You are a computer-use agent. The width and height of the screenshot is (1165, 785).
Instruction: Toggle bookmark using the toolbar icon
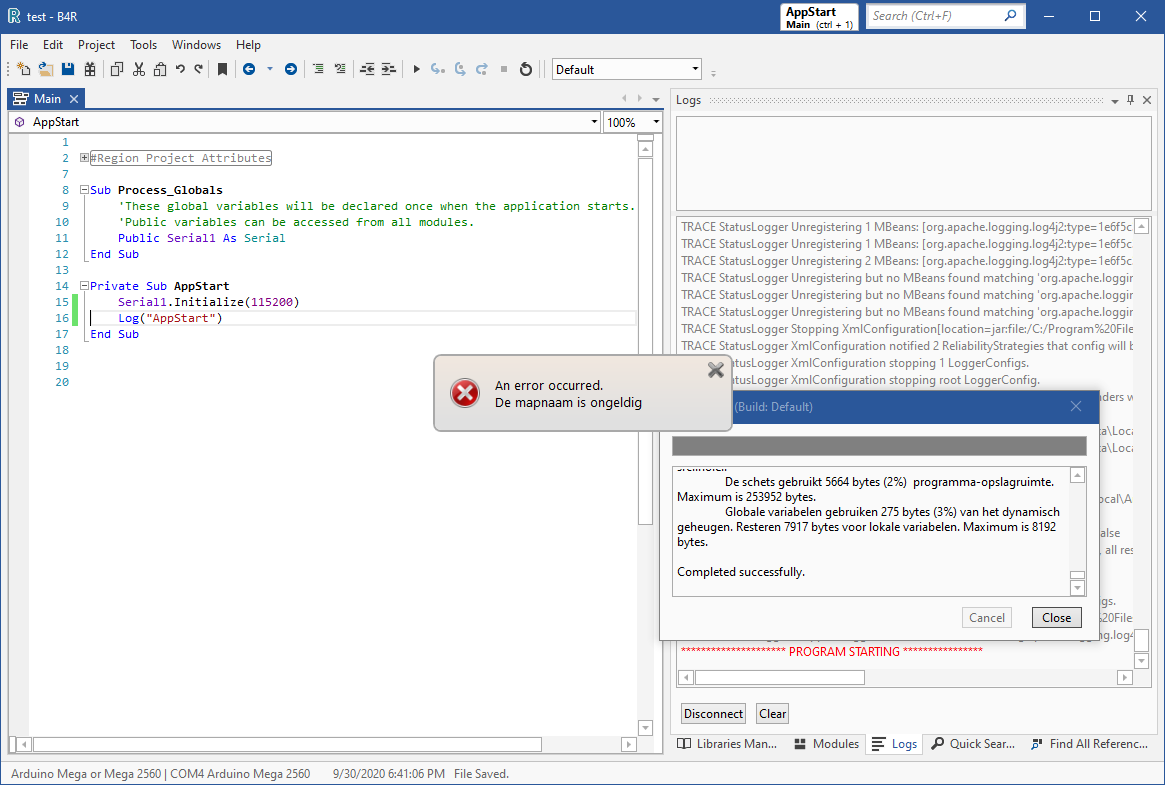[222, 69]
